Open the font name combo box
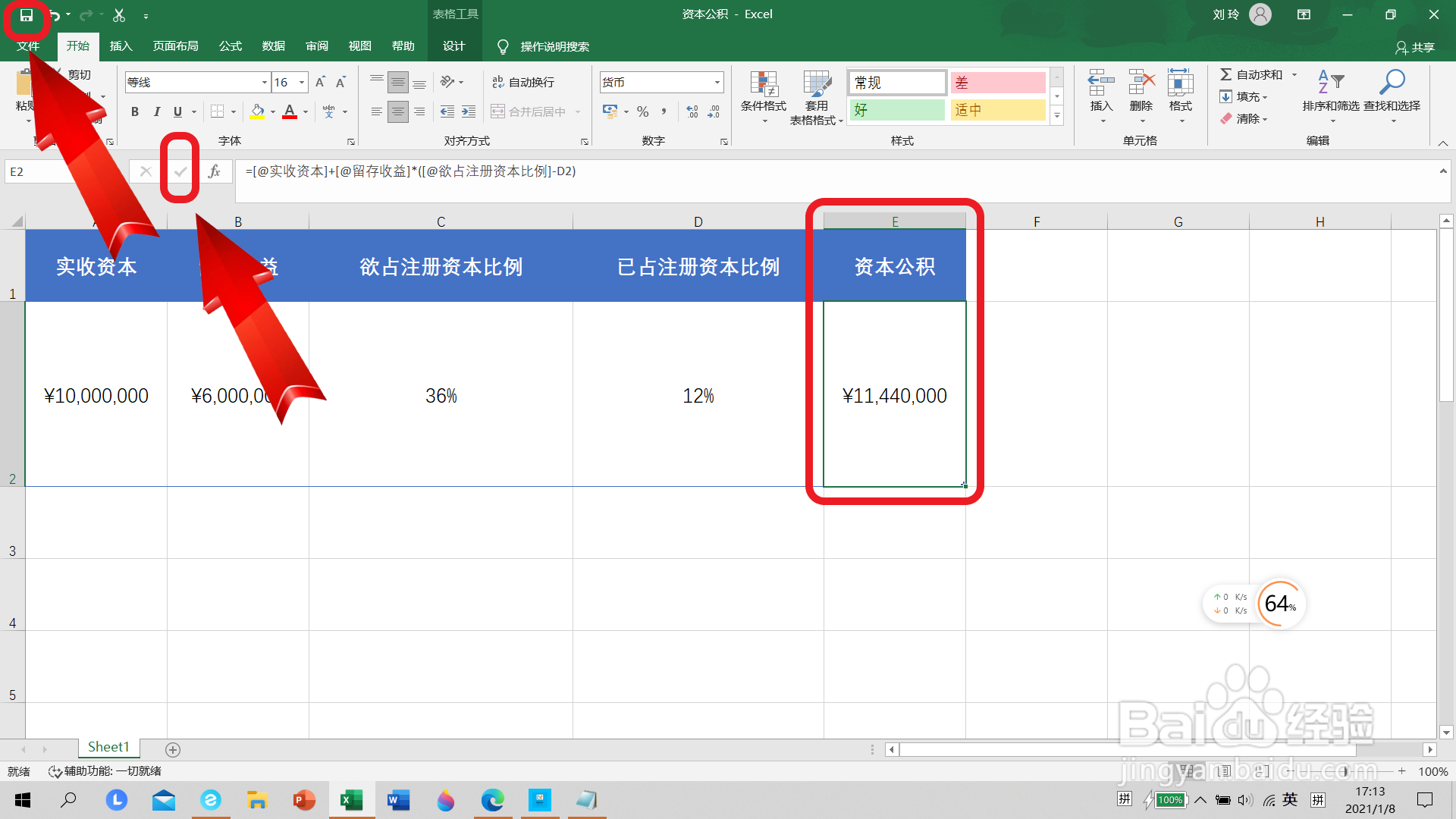The width and height of the screenshot is (1456, 819). 197,82
